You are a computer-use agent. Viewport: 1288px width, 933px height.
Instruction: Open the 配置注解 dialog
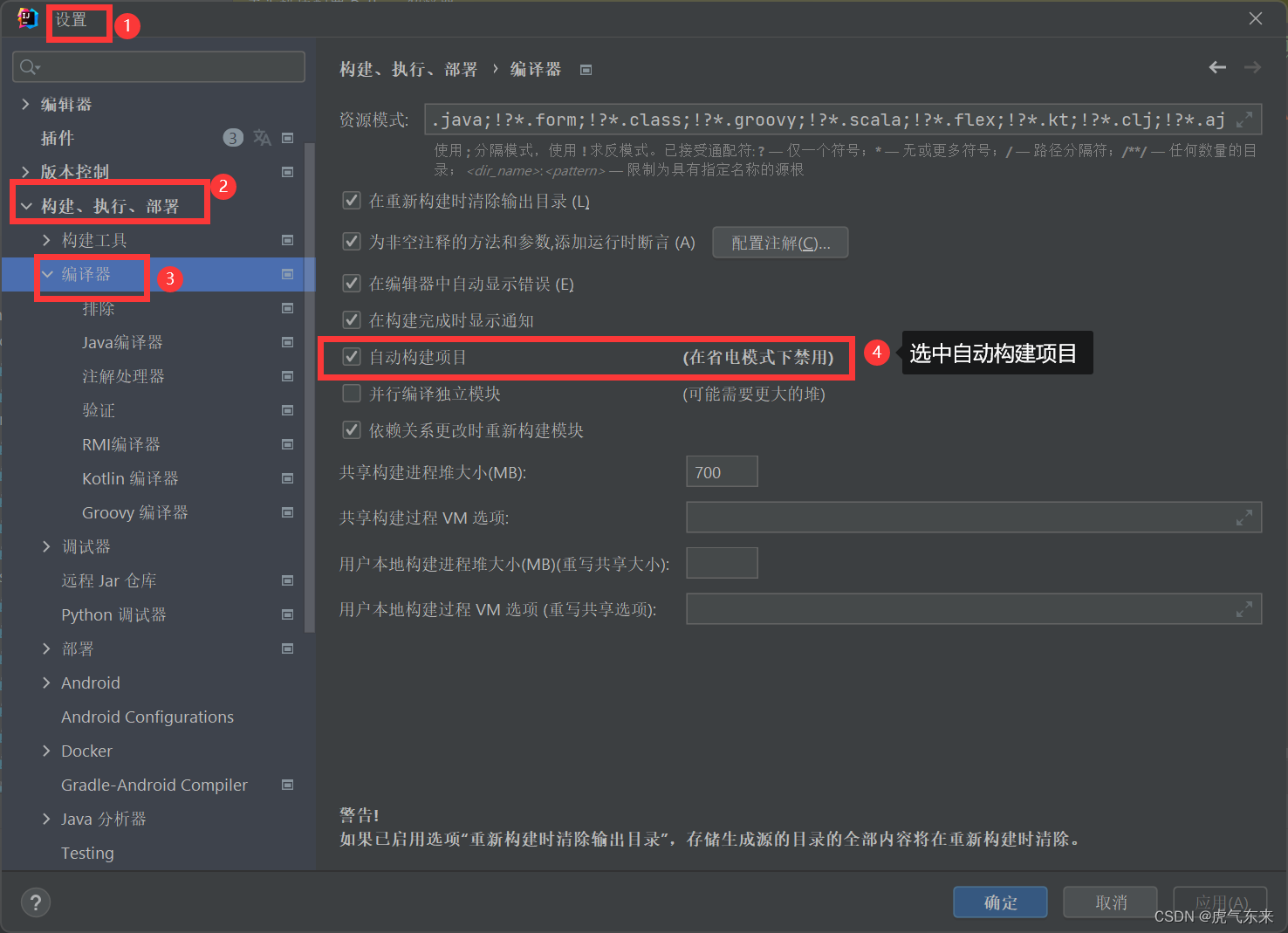tap(779, 242)
